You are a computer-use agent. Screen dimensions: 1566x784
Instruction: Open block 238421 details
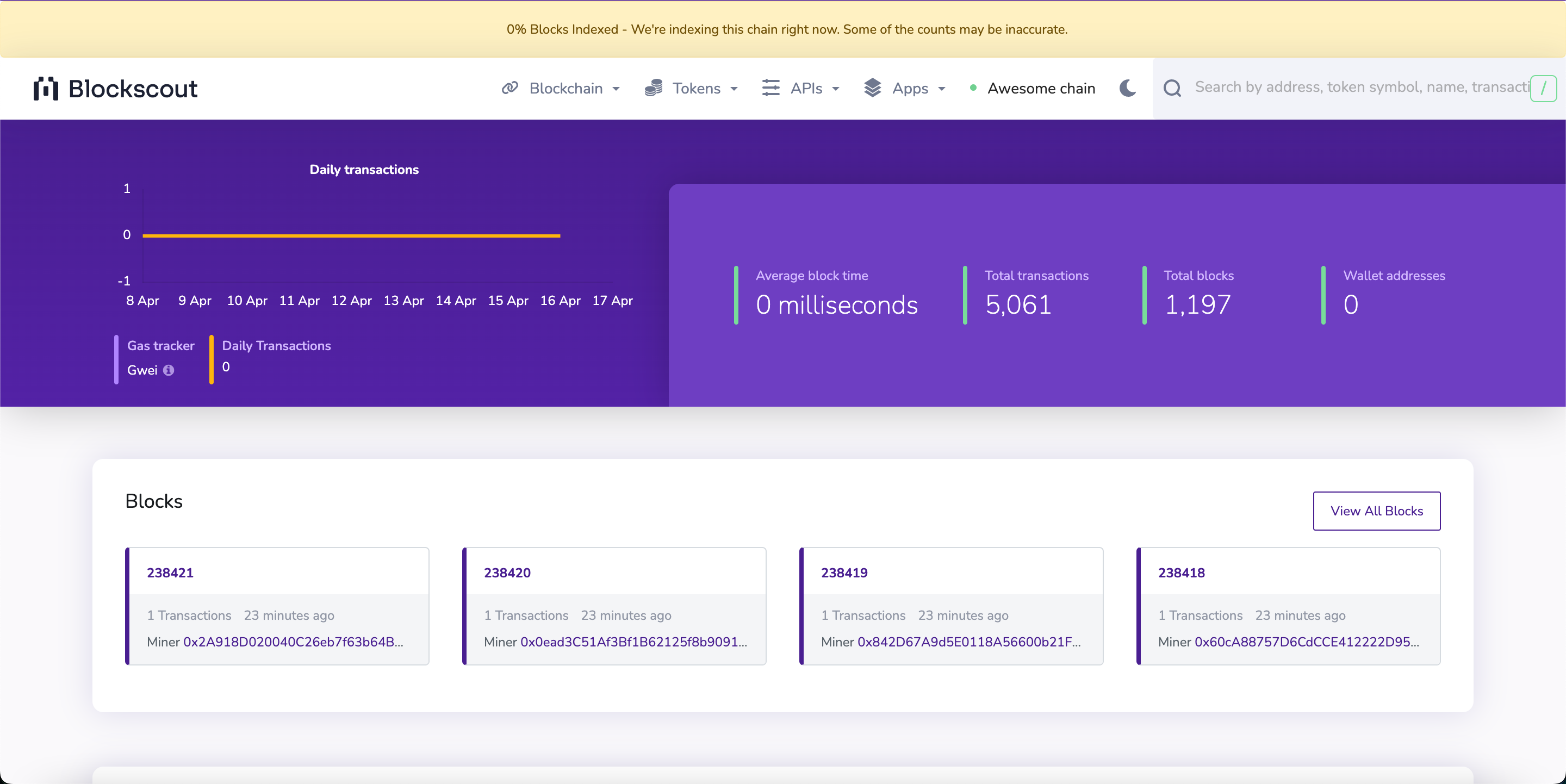coord(170,572)
